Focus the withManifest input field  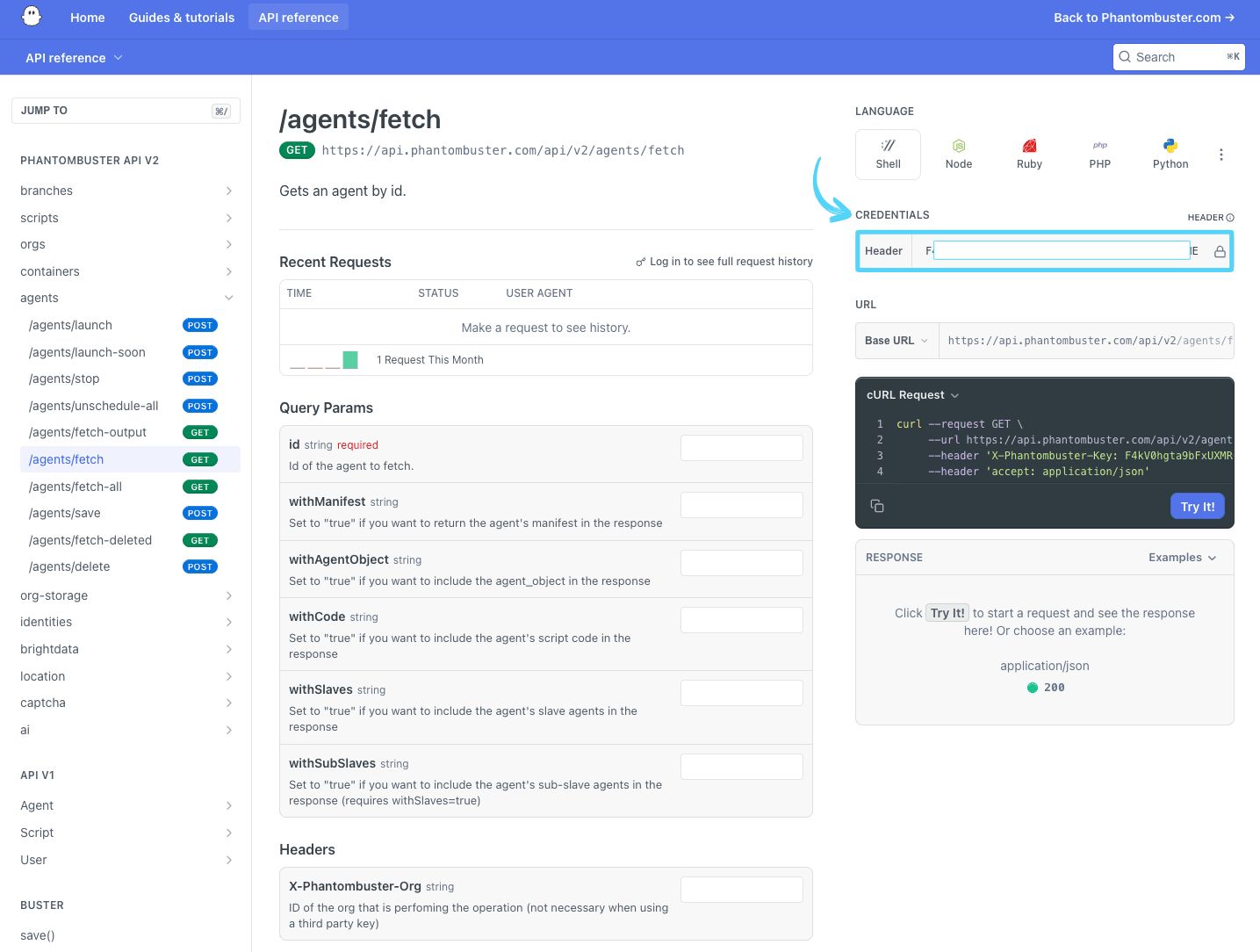point(742,505)
